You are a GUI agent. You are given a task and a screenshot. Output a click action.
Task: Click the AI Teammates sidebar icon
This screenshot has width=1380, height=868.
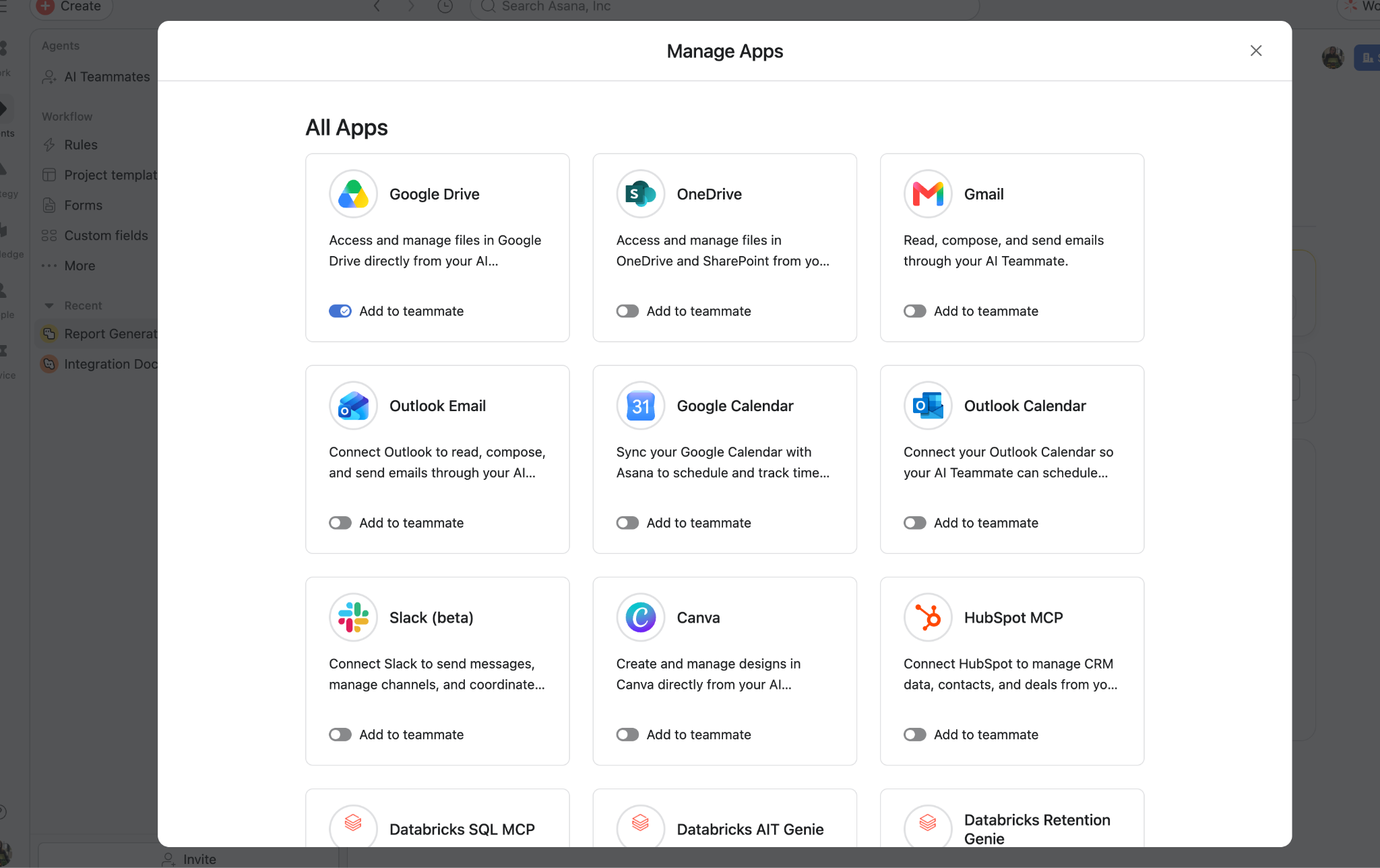pos(49,77)
